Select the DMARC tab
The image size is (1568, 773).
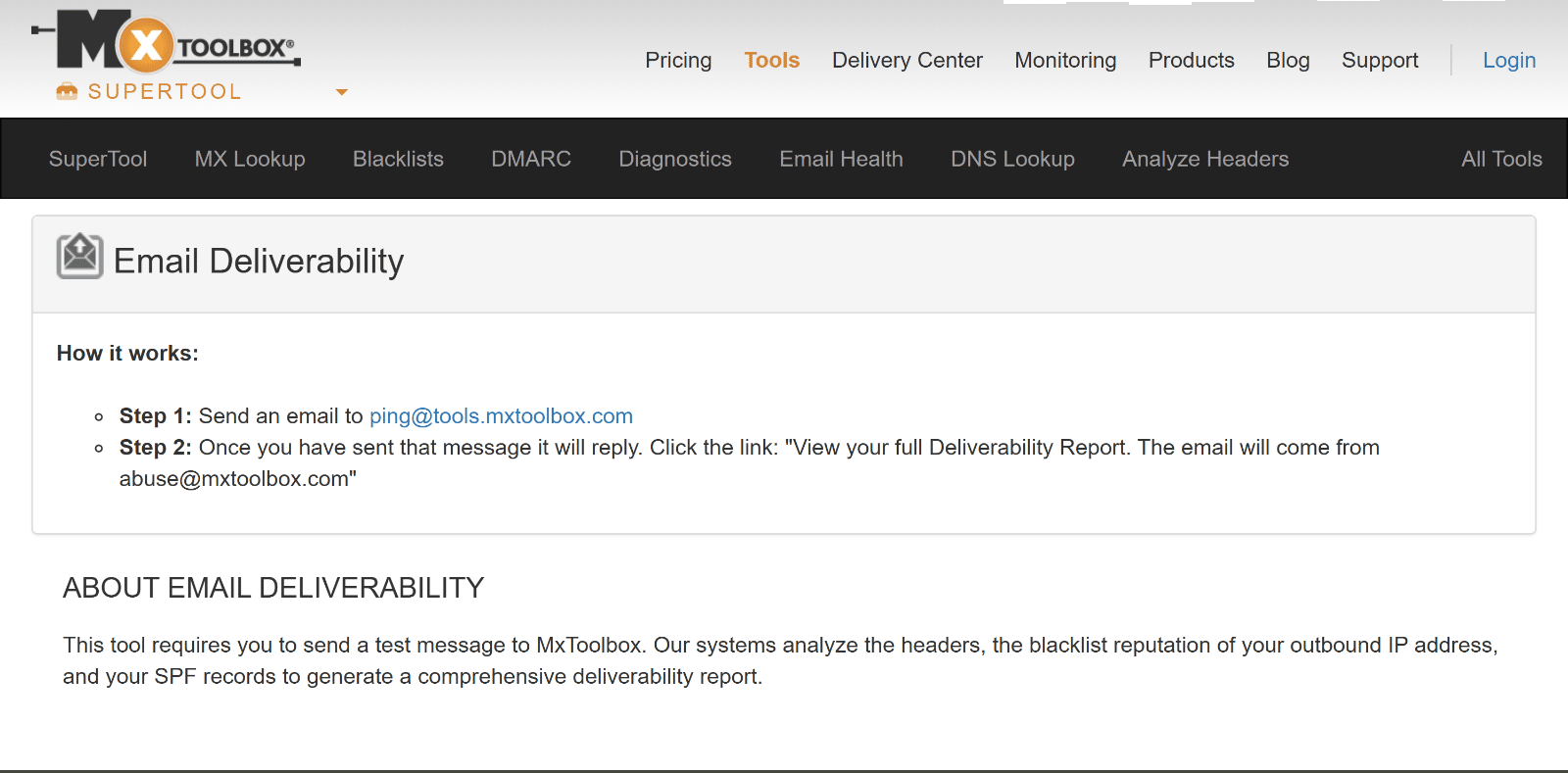531,159
